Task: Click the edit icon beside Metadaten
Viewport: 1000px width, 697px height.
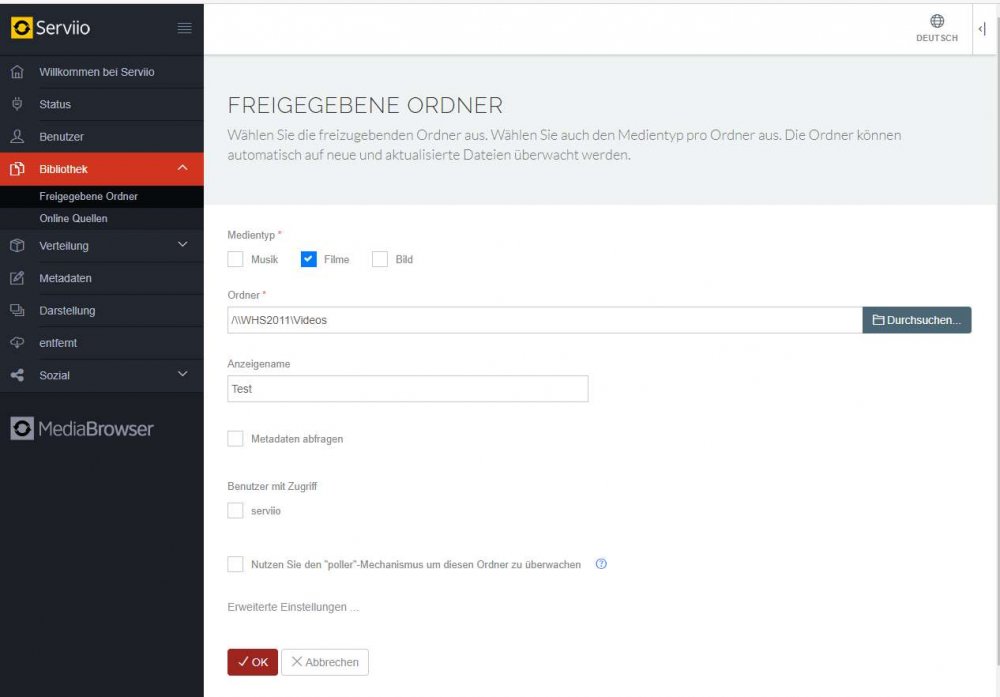Action: pos(17,278)
